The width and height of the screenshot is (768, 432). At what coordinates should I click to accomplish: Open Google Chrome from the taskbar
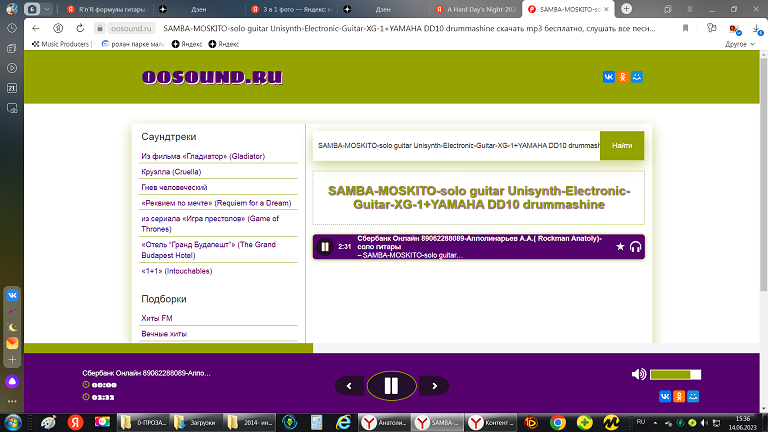(x=557, y=422)
